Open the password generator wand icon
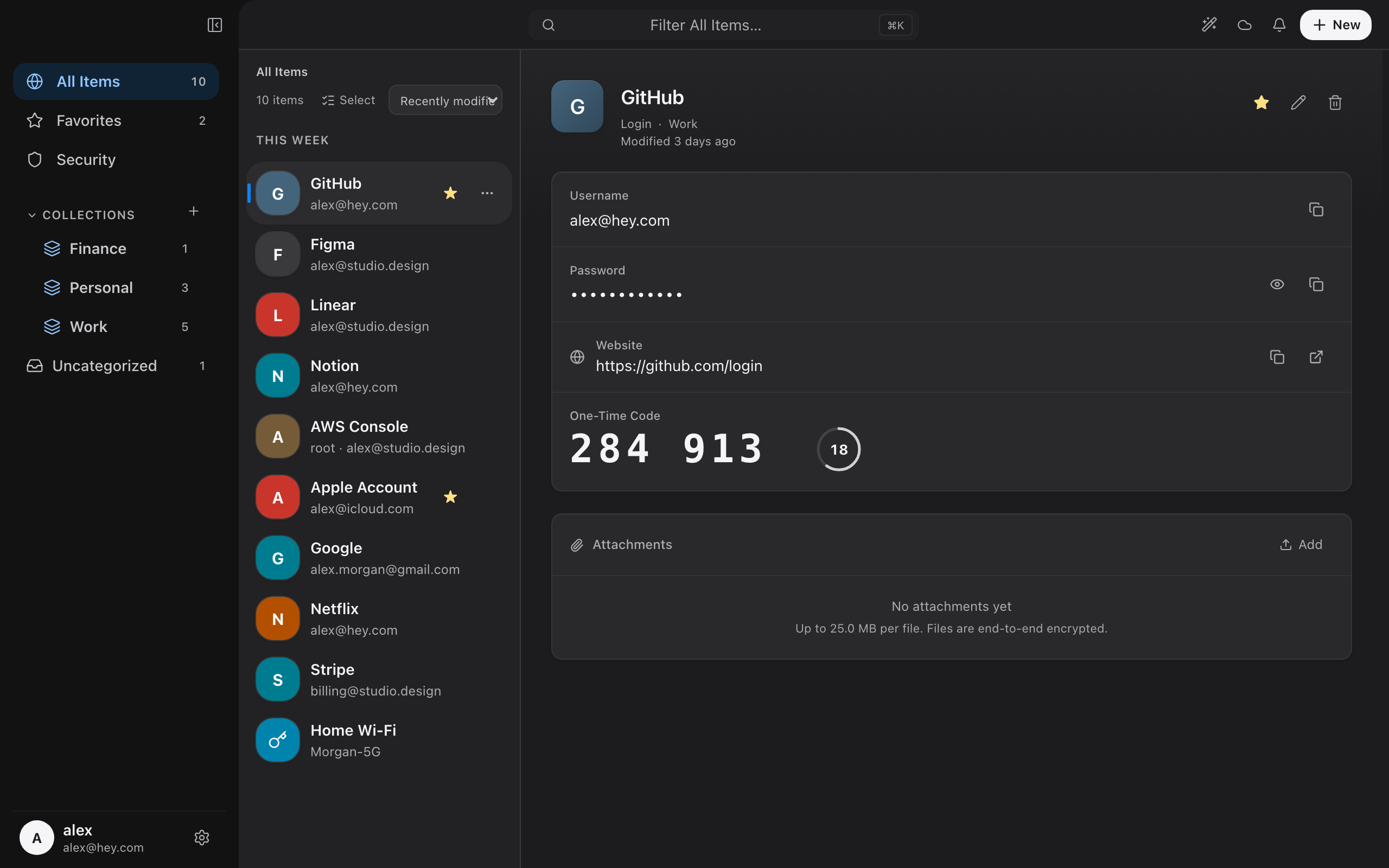 [x=1209, y=25]
